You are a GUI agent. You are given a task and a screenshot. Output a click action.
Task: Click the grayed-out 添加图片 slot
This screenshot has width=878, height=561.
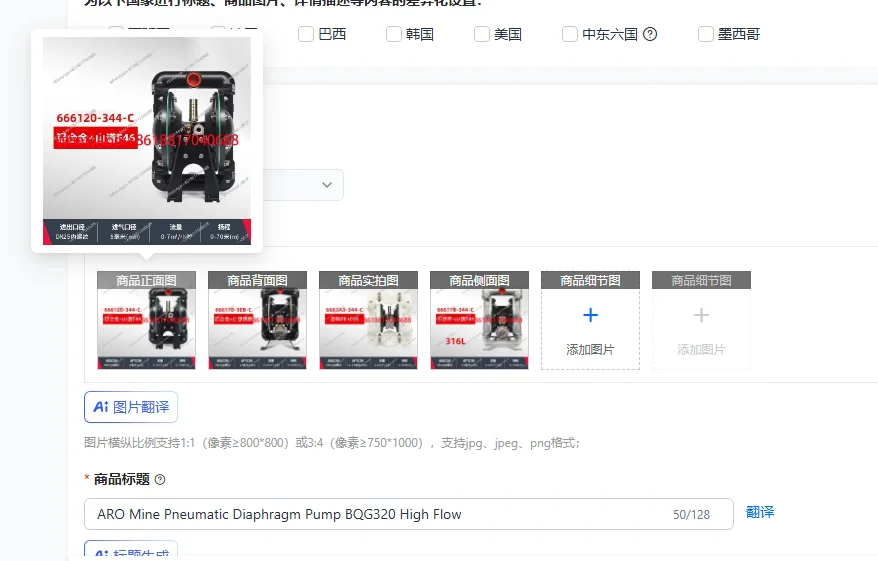coord(701,320)
